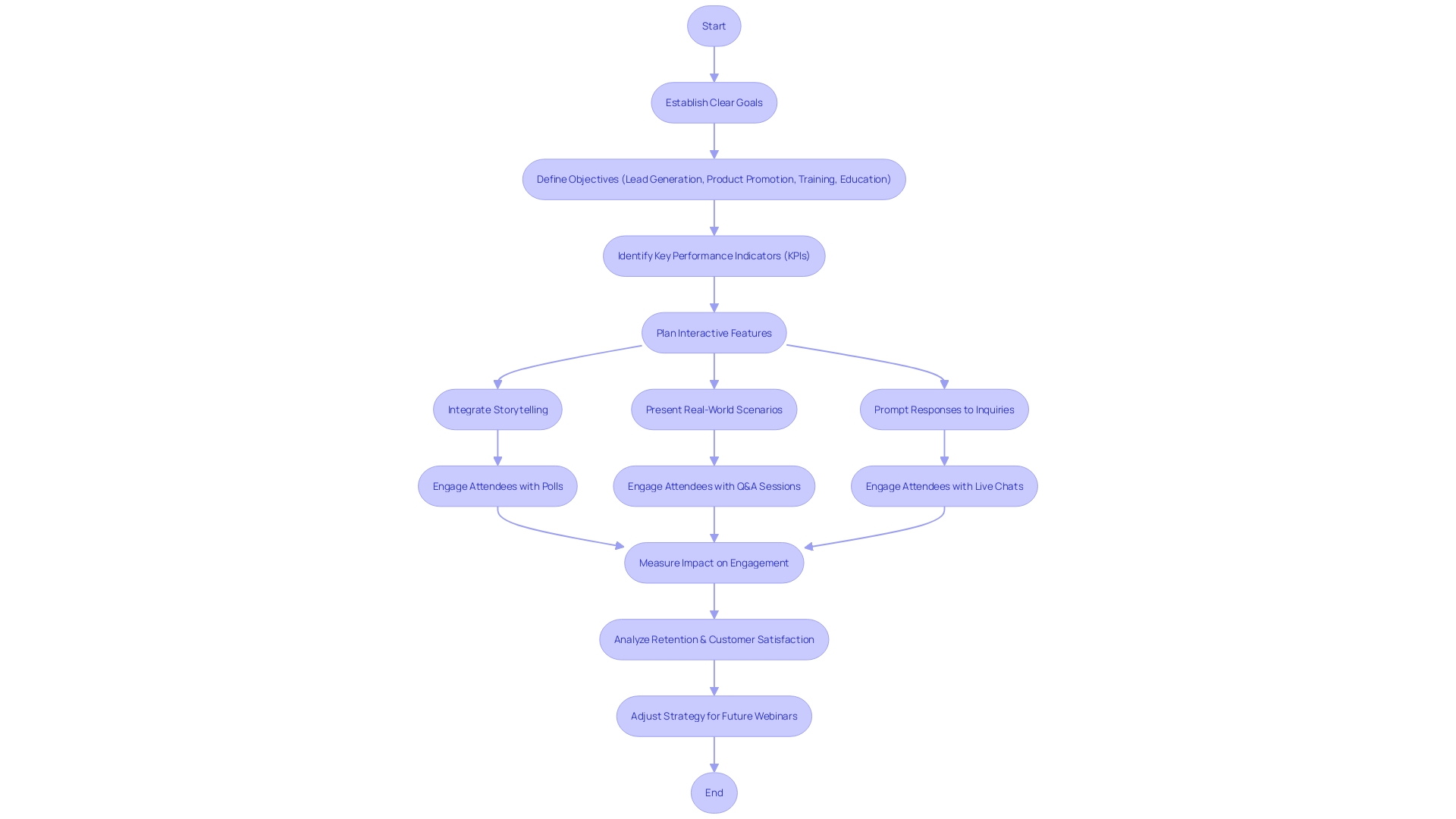Click the connecting arrow between Start and Goals
The height and width of the screenshot is (819, 1456).
714,63
